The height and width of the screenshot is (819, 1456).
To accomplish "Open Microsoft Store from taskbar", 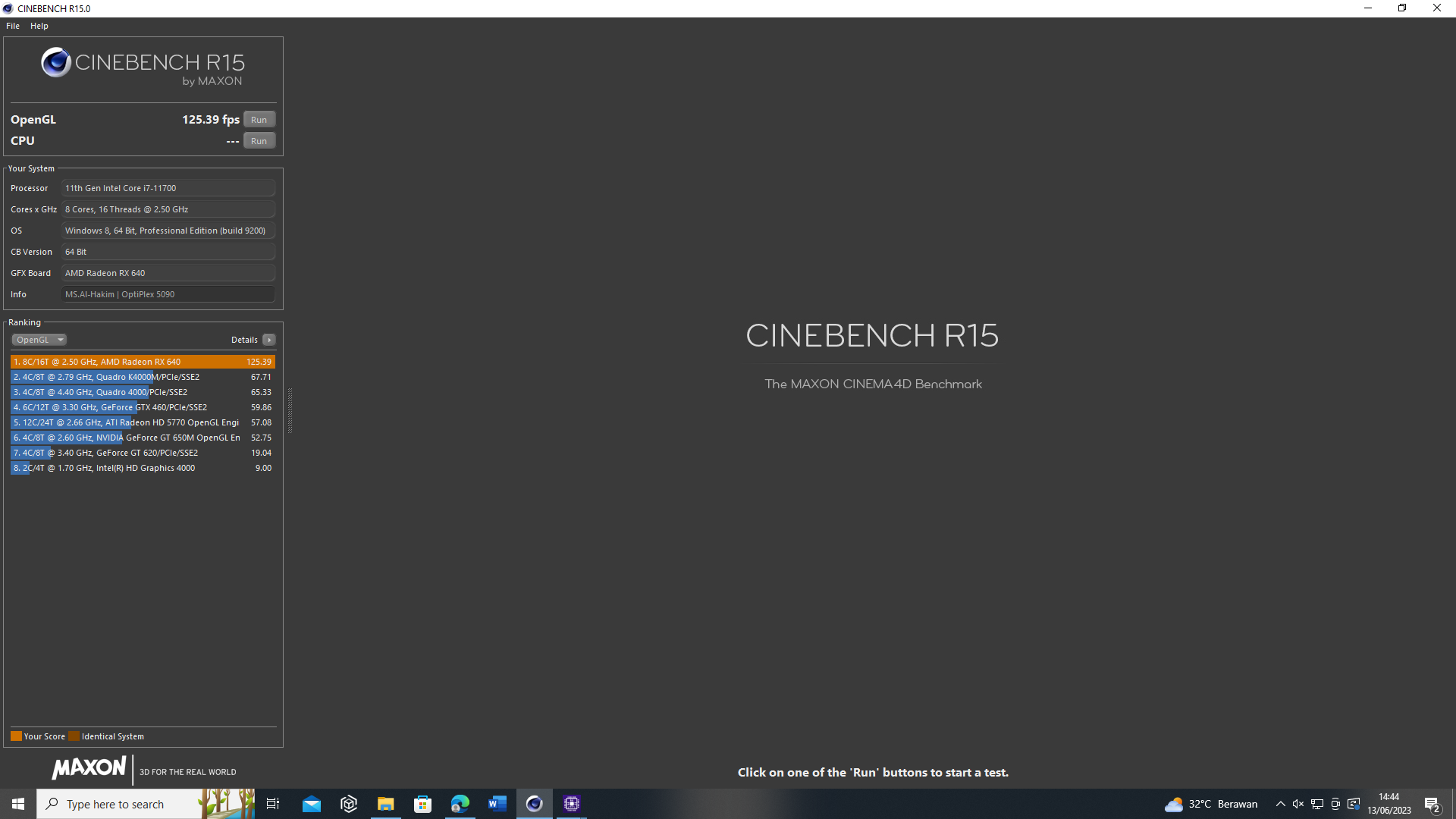I will point(423,804).
